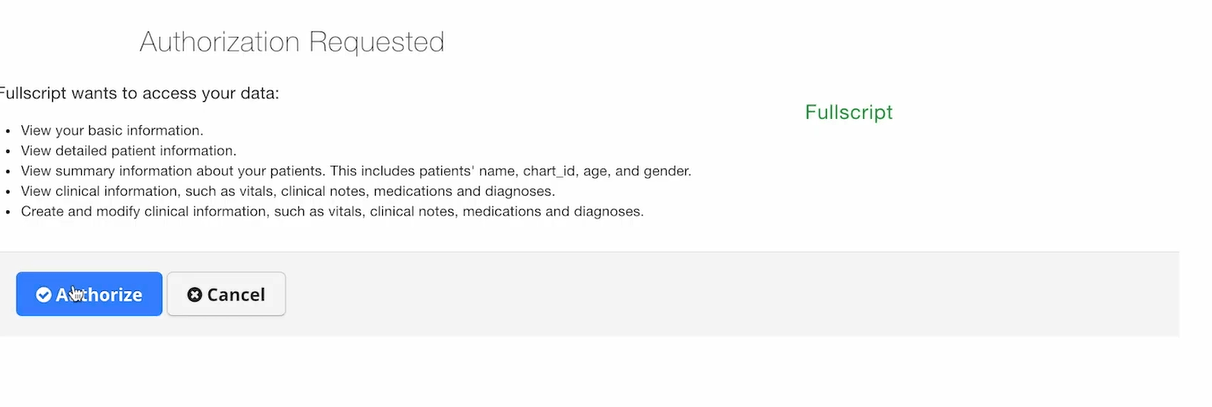
Task: Click the Authorization Requested heading
Action: pyautogui.click(x=292, y=42)
